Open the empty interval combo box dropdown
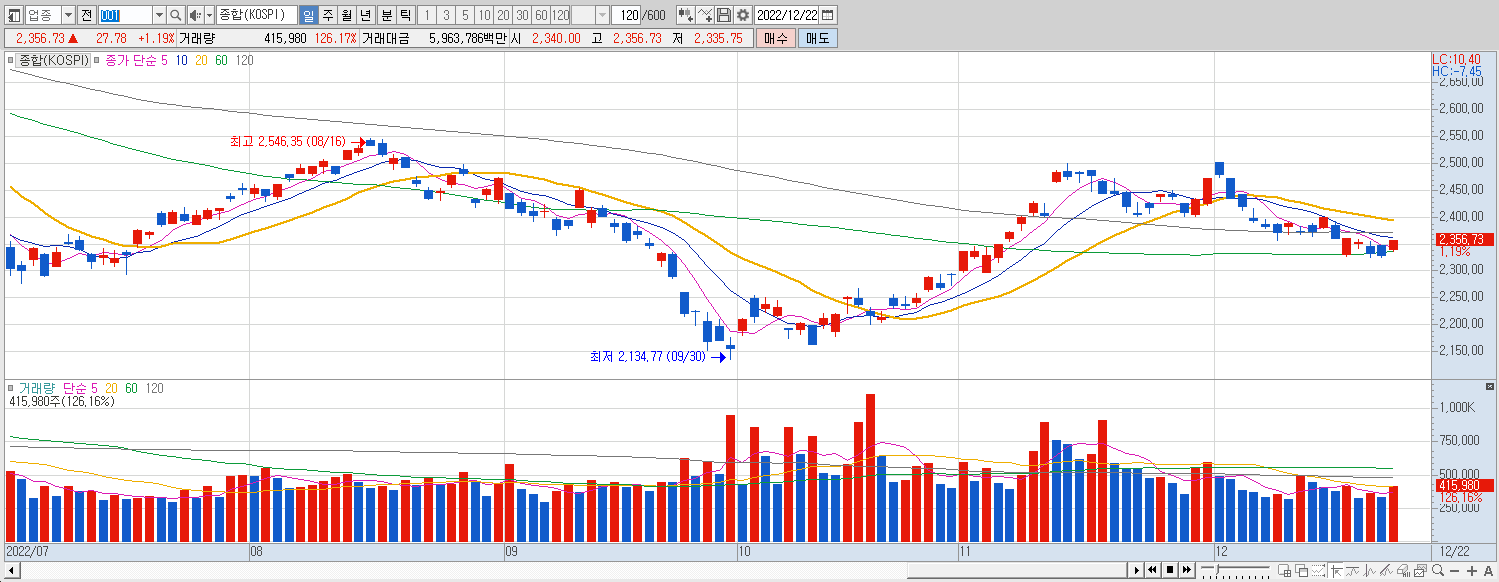The image size is (1499, 582). pos(602,15)
